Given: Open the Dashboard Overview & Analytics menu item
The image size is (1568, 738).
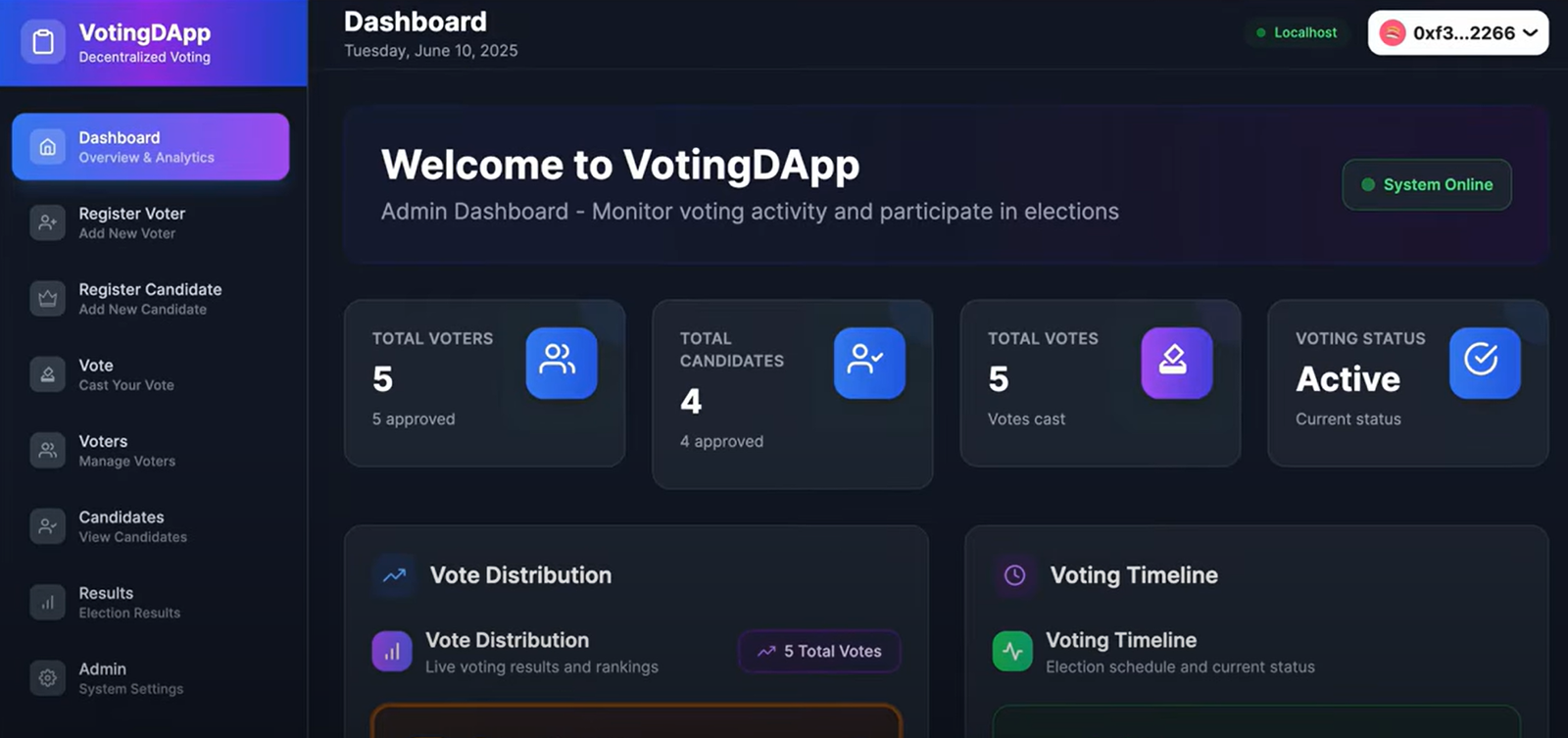Looking at the screenshot, I should 151,147.
